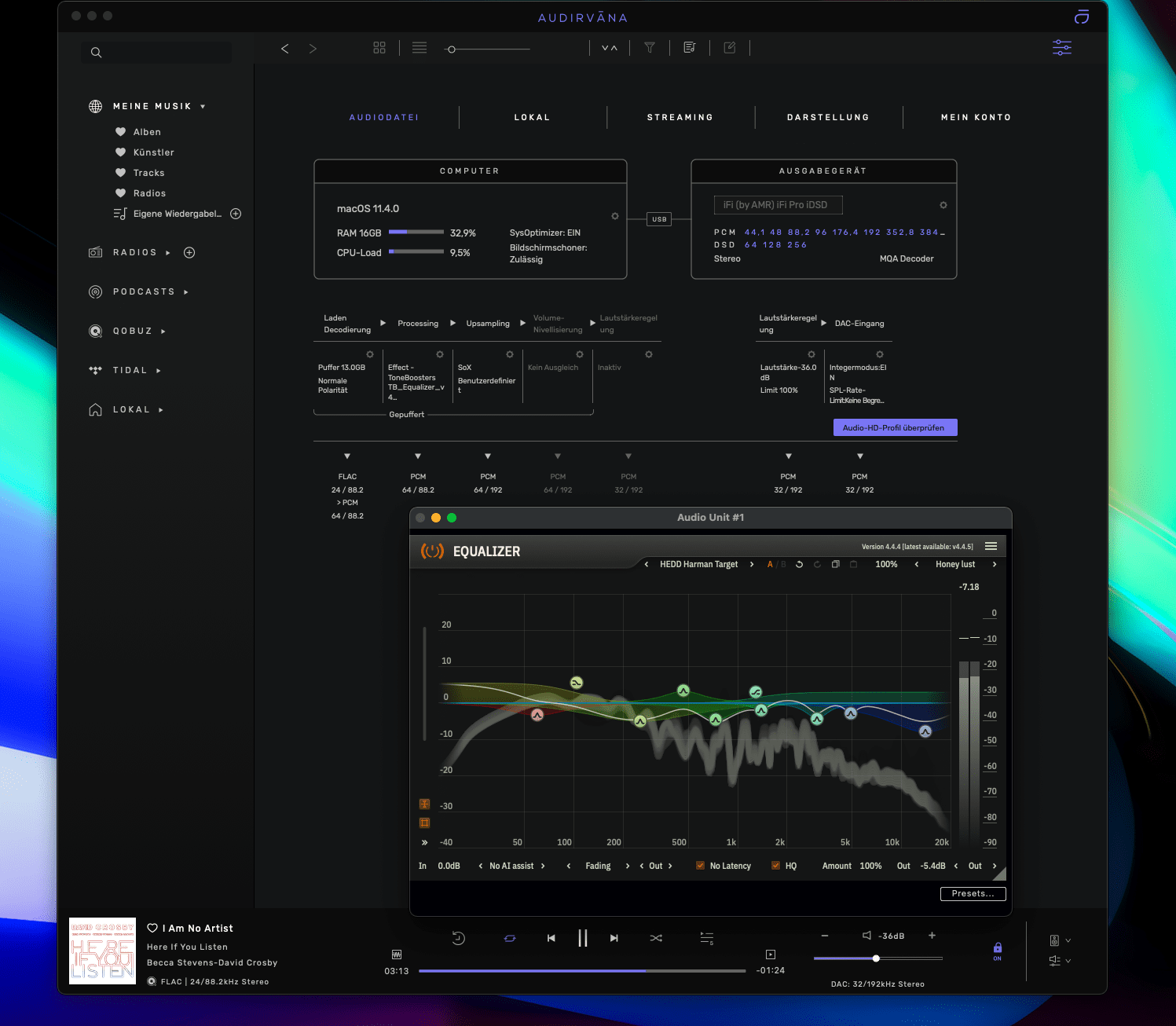Open the Equalizer hamburger menu

(x=991, y=546)
